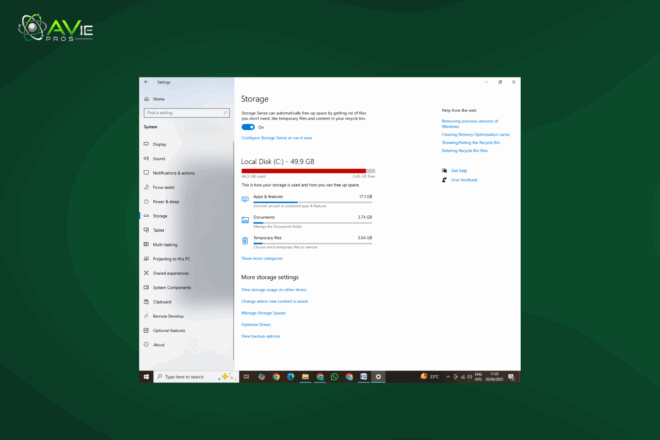Click the Get help chat icon
Viewport: 660px width, 440px height.
tap(444, 171)
